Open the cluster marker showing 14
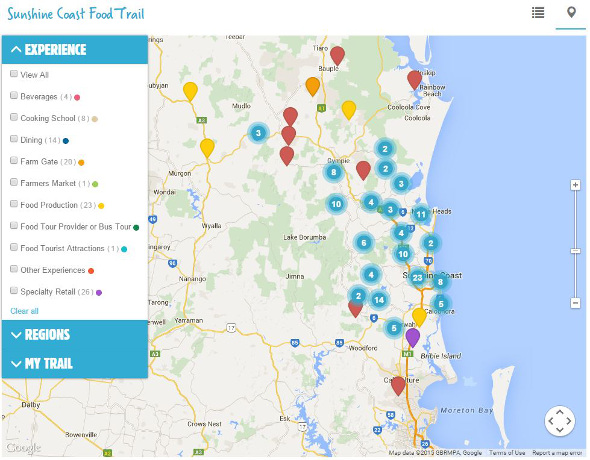Viewport: 590px width, 460px height. click(379, 300)
